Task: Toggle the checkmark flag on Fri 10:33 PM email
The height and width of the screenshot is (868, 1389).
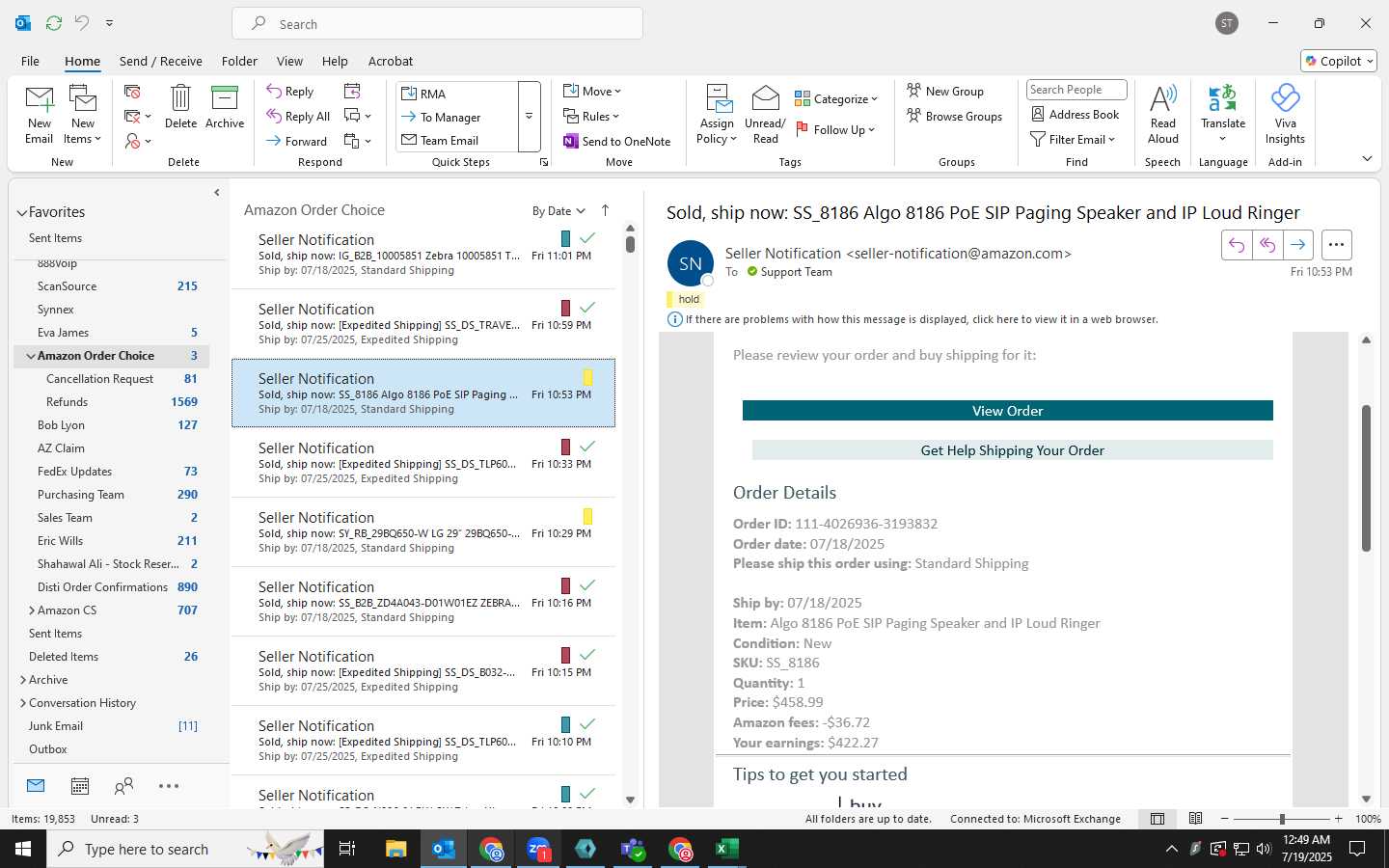Action: [587, 446]
